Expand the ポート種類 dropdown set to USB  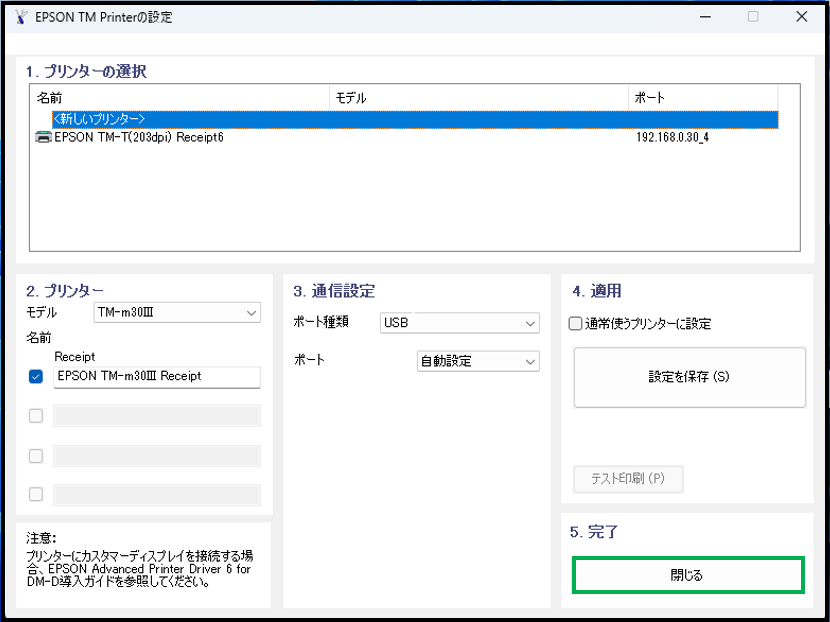pyautogui.click(x=459, y=323)
